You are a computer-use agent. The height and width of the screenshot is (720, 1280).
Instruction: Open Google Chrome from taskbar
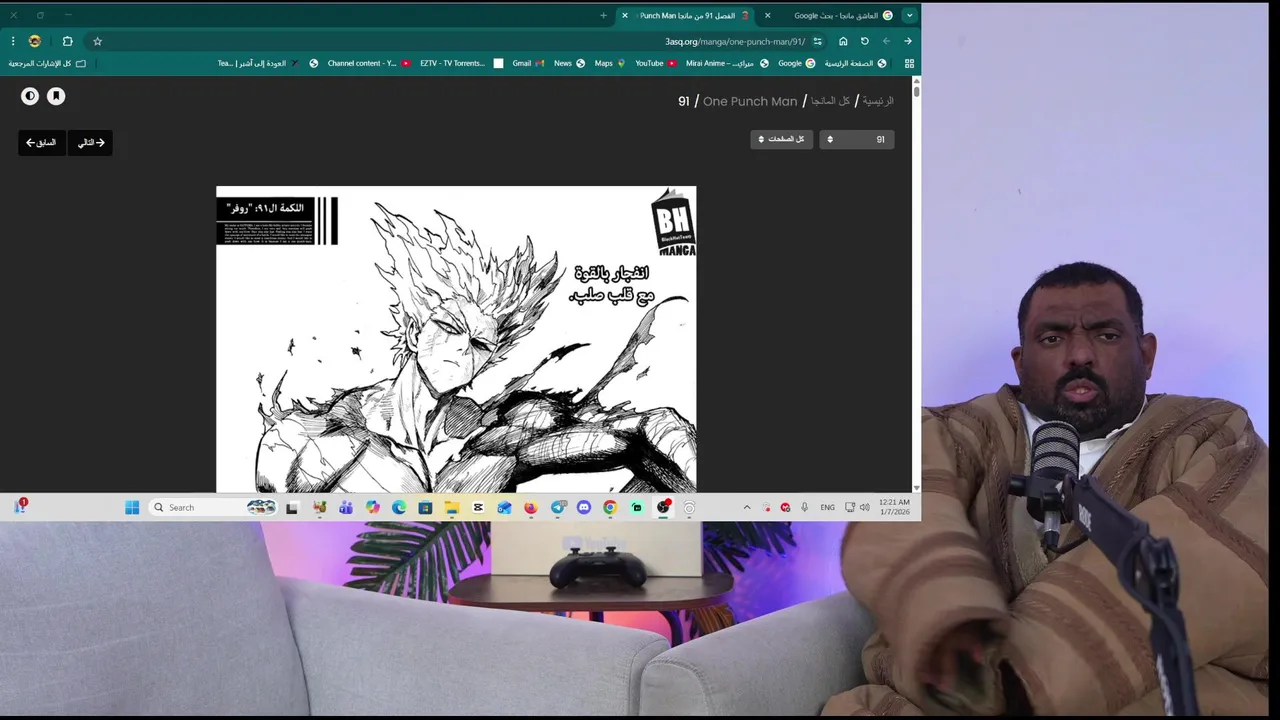[x=610, y=508]
